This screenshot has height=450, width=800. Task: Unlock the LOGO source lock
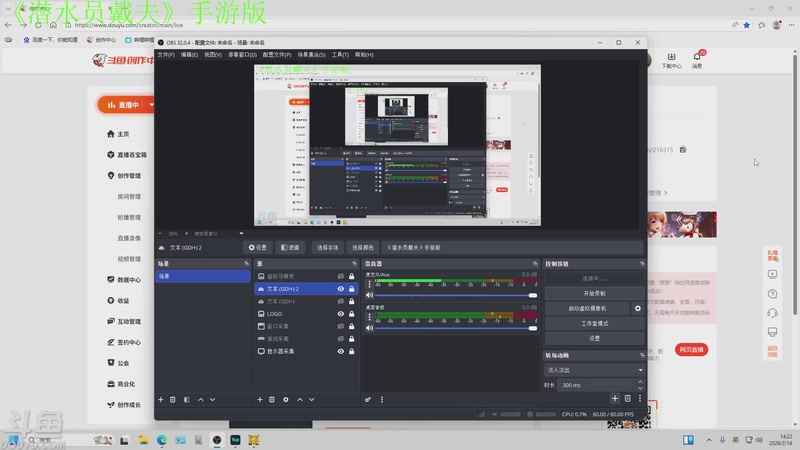tap(352, 314)
